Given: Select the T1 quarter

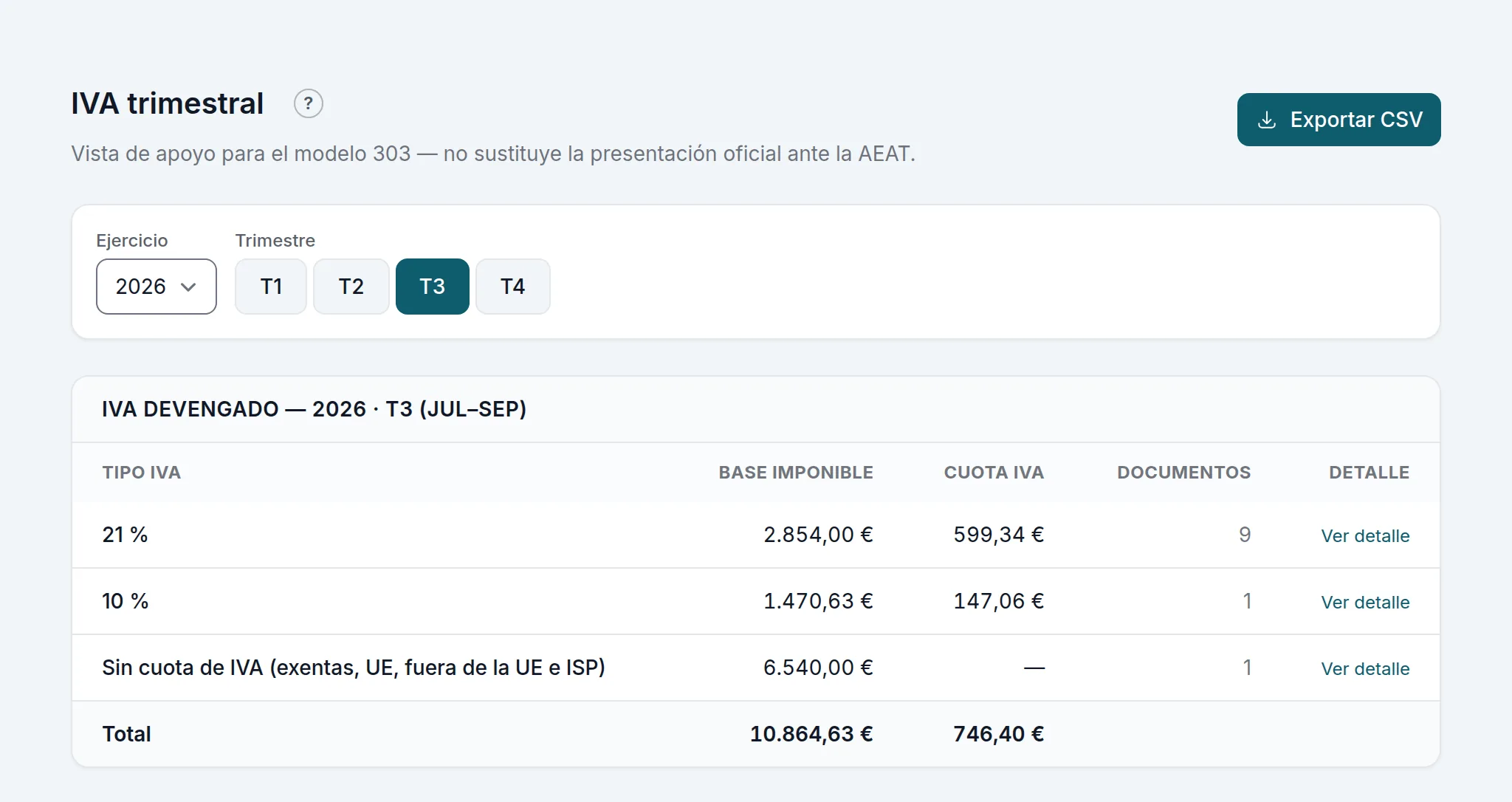Looking at the screenshot, I should 271,287.
